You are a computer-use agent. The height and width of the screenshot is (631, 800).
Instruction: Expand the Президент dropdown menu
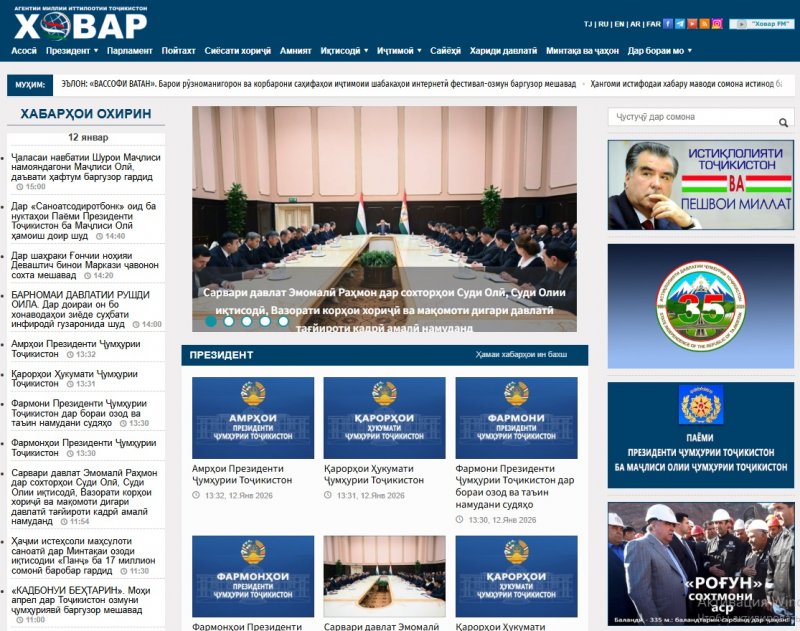tap(72, 50)
